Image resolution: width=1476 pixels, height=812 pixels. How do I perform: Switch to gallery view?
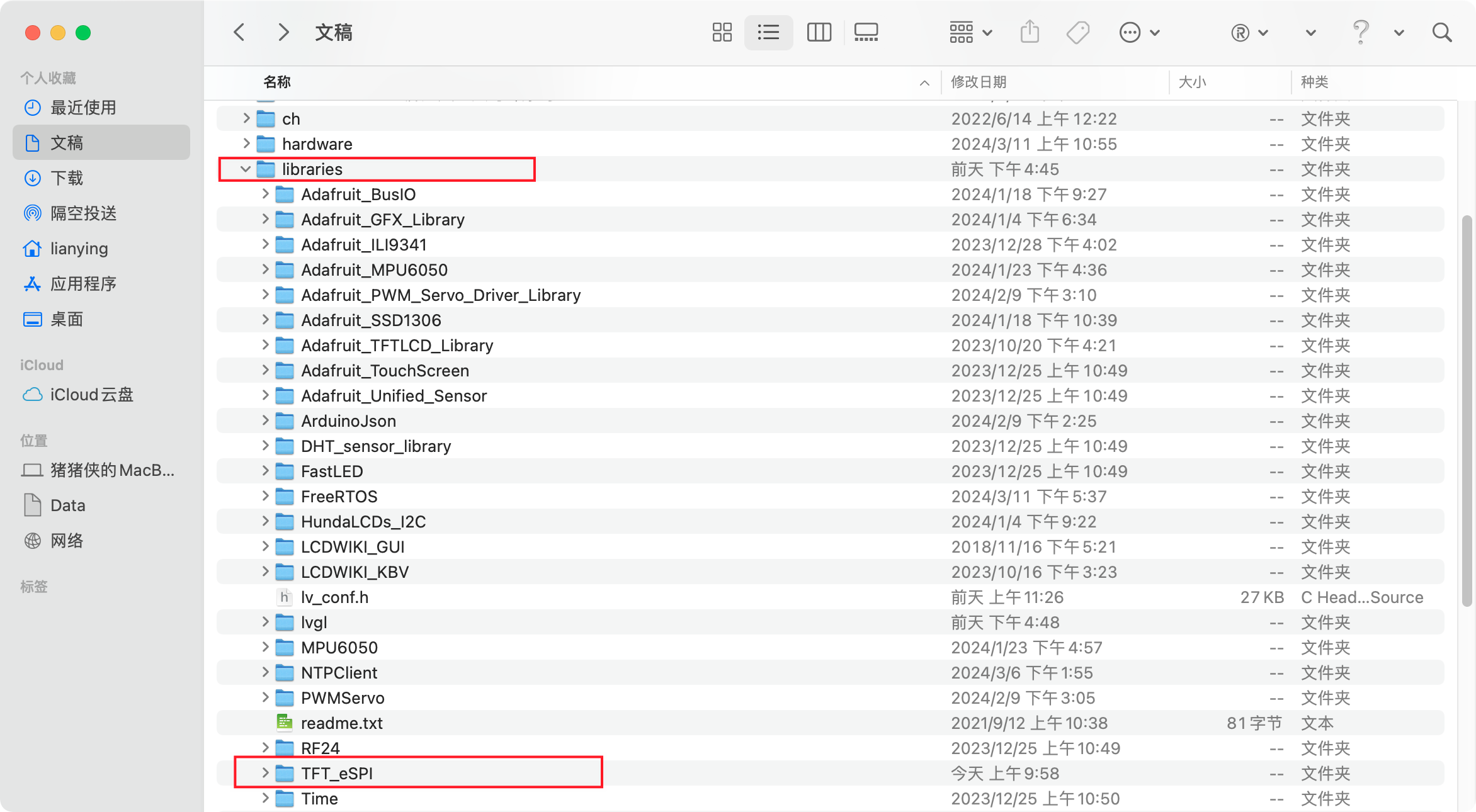pos(866,32)
